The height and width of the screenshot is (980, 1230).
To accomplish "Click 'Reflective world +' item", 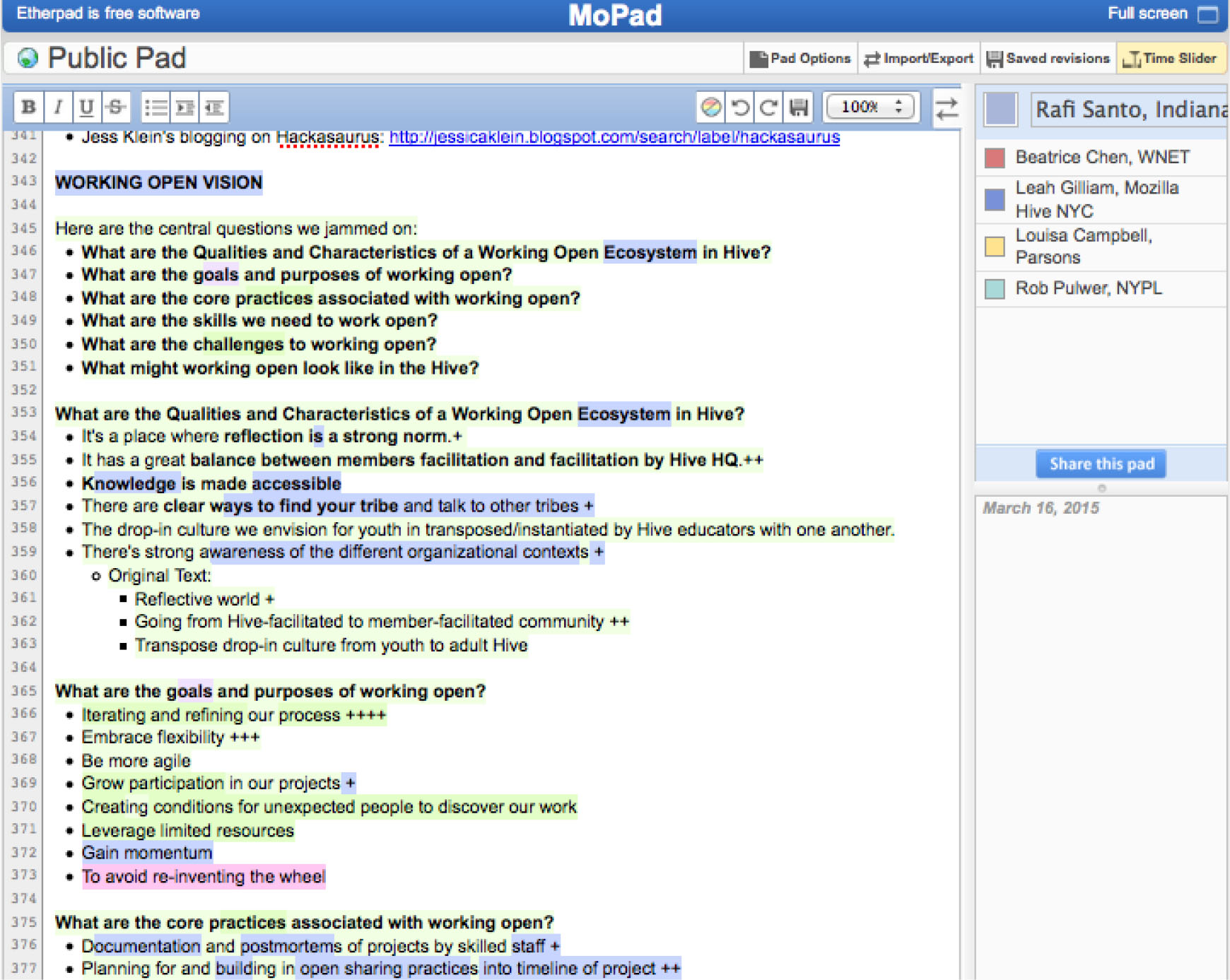I will pos(204,599).
